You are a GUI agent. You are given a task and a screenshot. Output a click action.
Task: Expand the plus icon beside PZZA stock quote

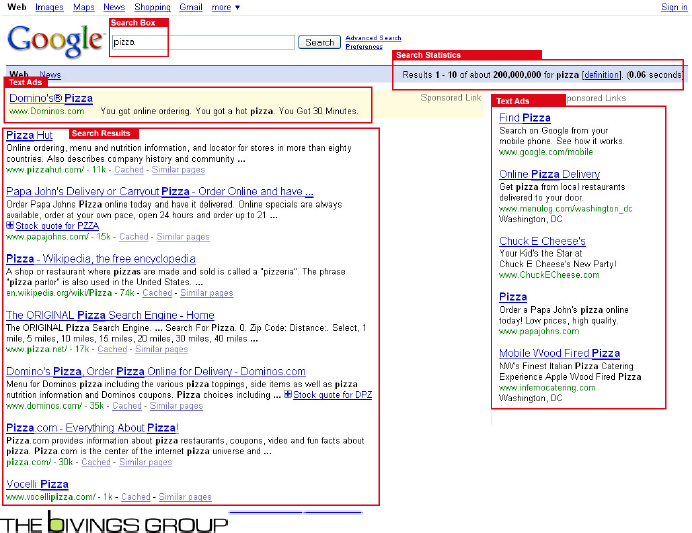10,226
